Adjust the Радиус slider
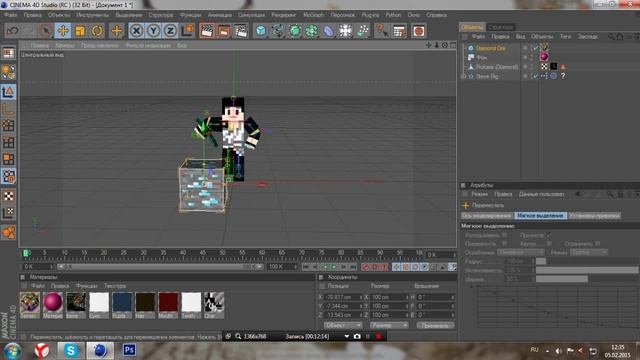 click(587, 261)
